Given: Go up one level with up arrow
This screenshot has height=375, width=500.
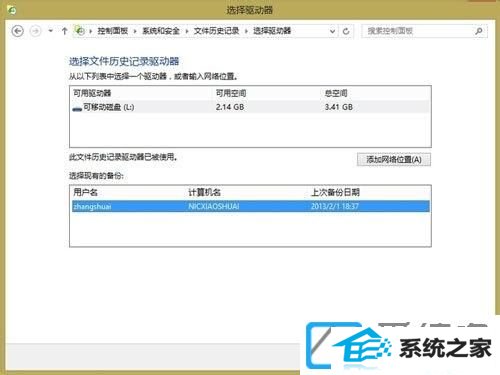Looking at the screenshot, I should point(65,31).
